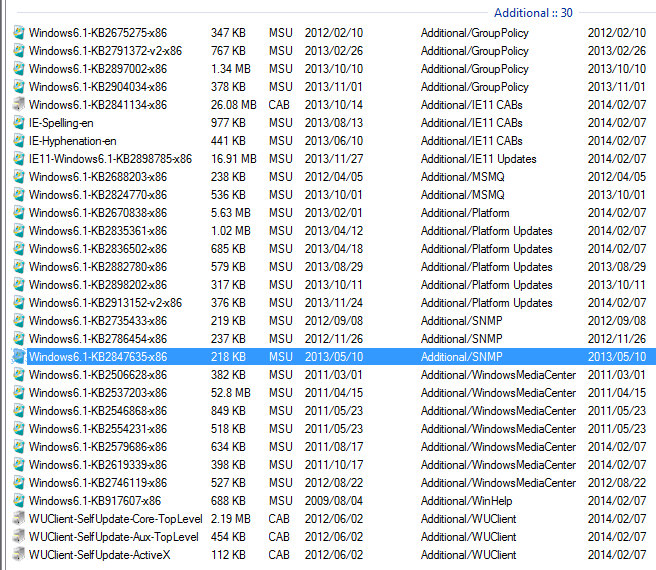Click the CAB icon for WUClient-SelfUpdate-Core-TopLevel

point(18,519)
